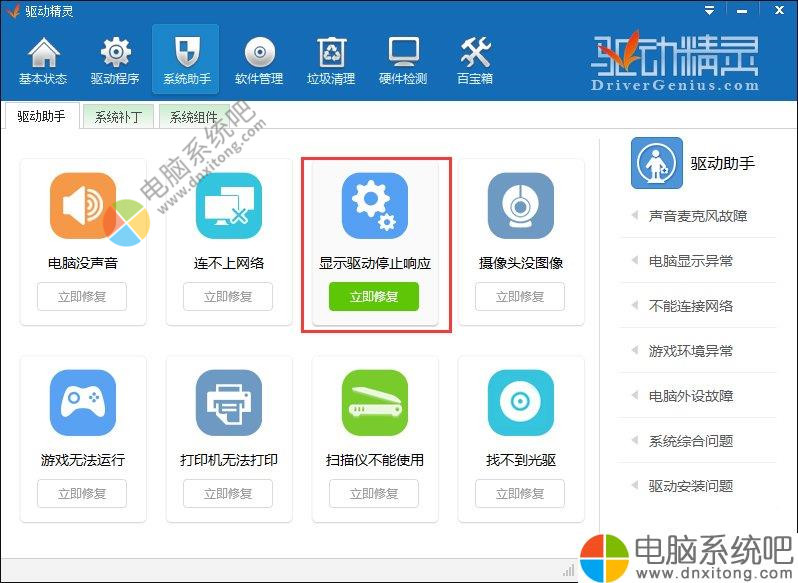Open the 驱动程序 gear icon
The width and height of the screenshot is (798, 583).
[116, 53]
